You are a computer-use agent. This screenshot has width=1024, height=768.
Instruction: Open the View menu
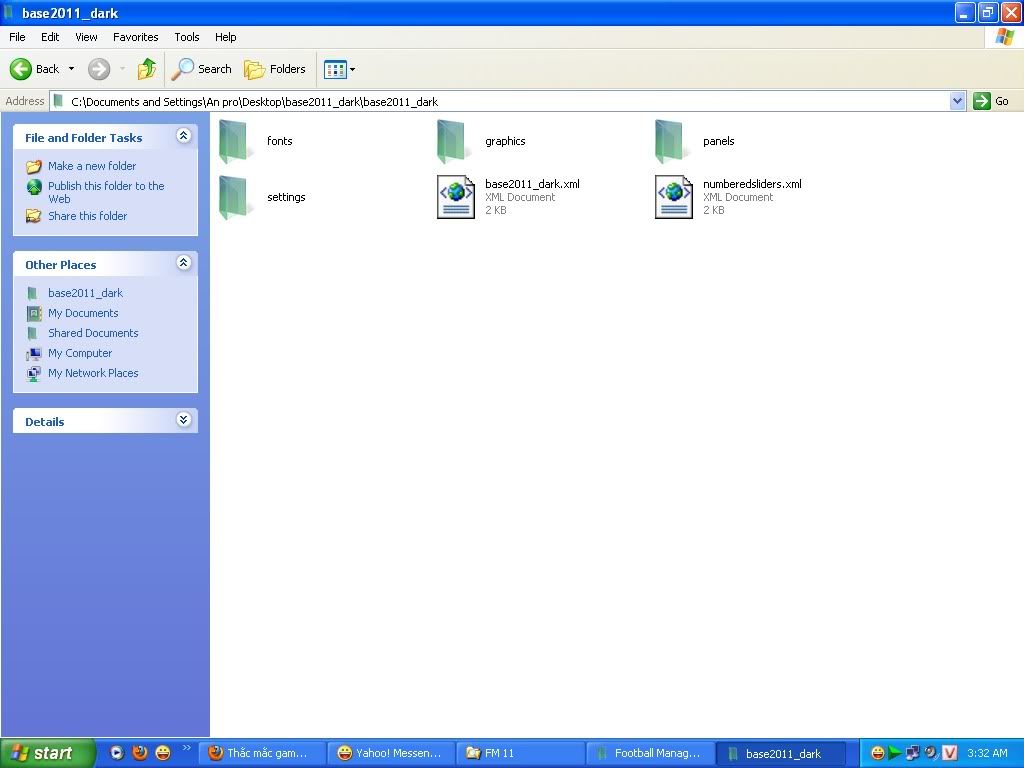(86, 37)
